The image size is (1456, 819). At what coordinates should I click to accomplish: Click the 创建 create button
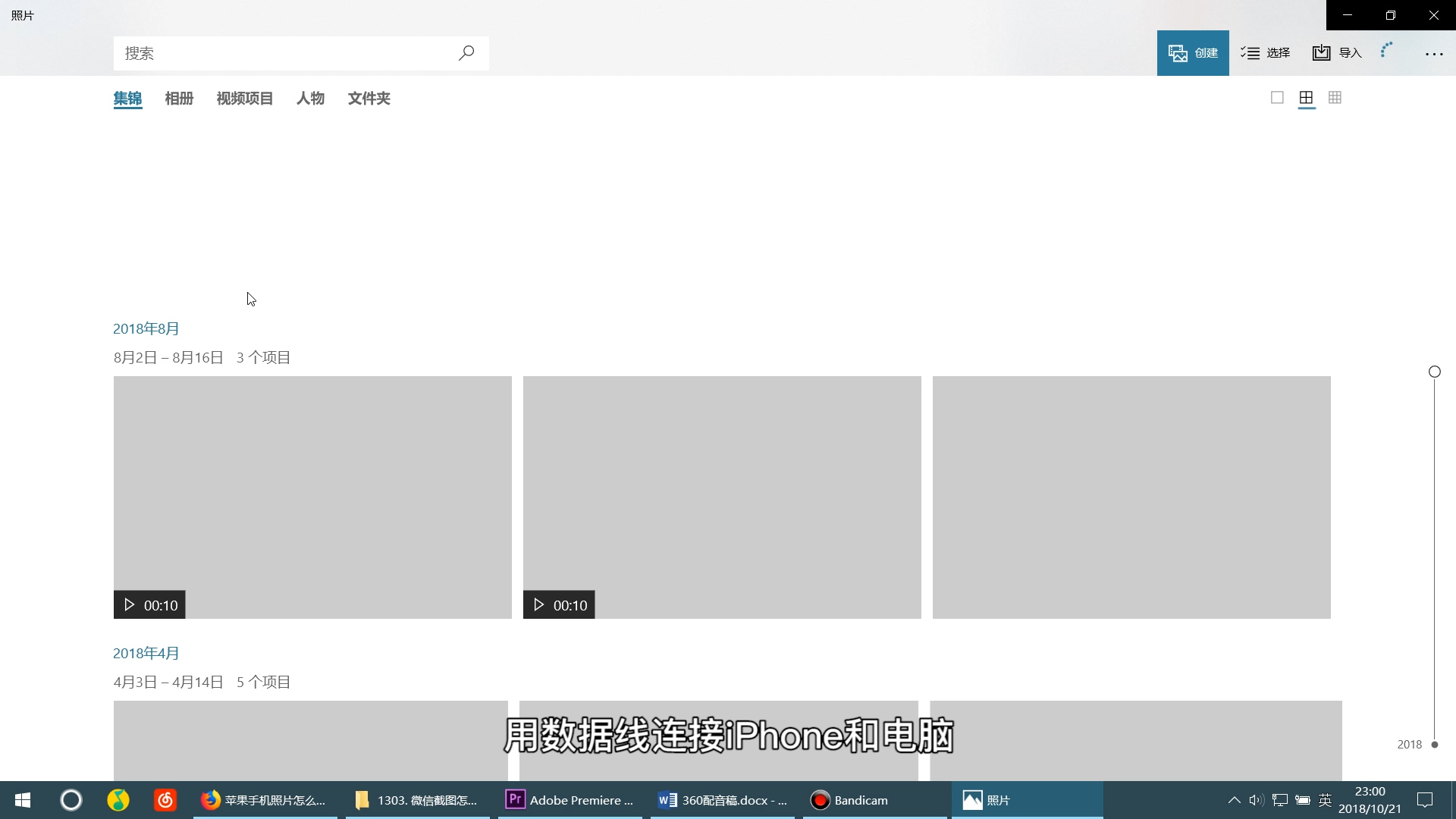click(x=1193, y=53)
